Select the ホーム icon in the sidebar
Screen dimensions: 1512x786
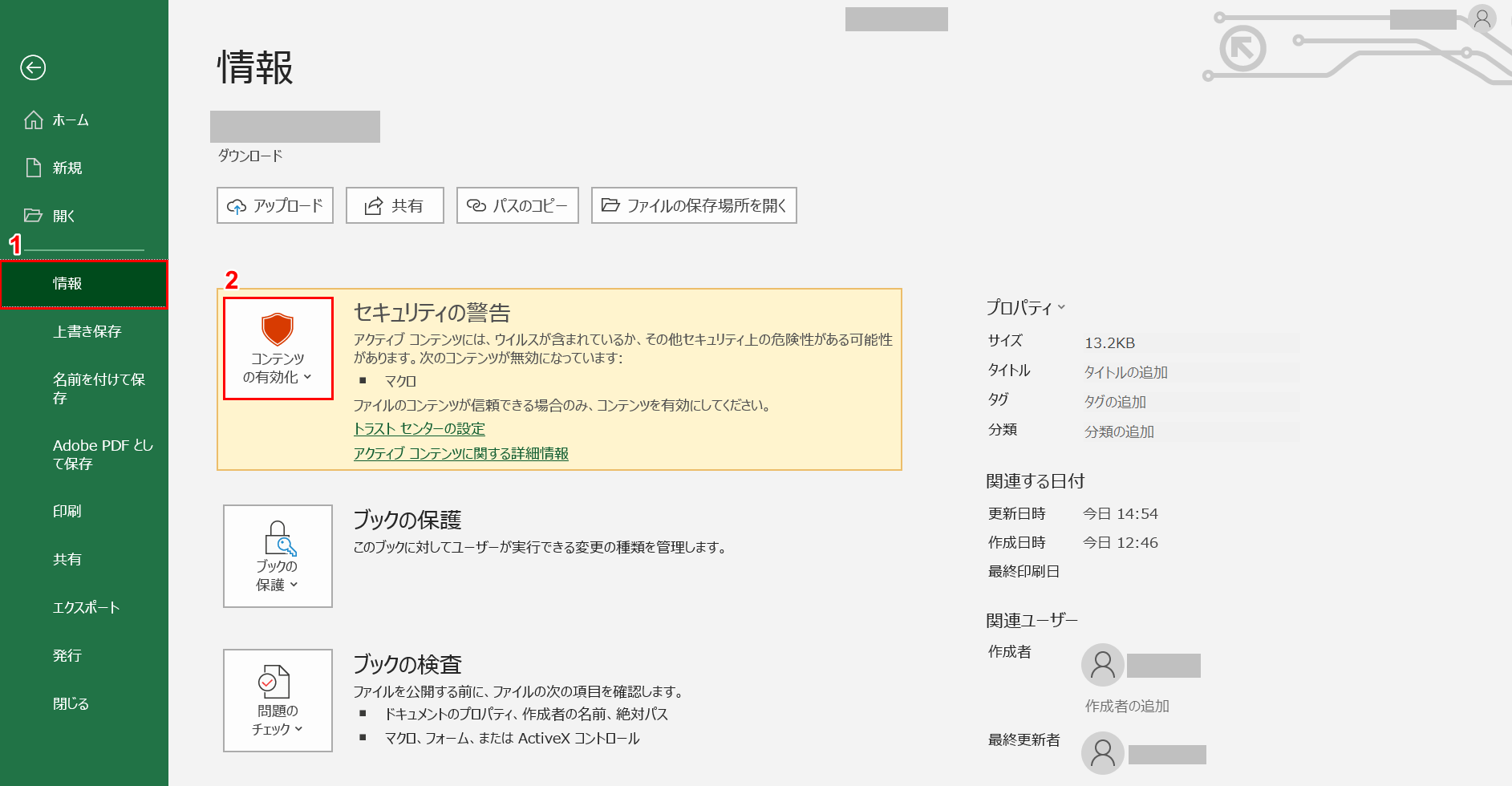tap(33, 120)
